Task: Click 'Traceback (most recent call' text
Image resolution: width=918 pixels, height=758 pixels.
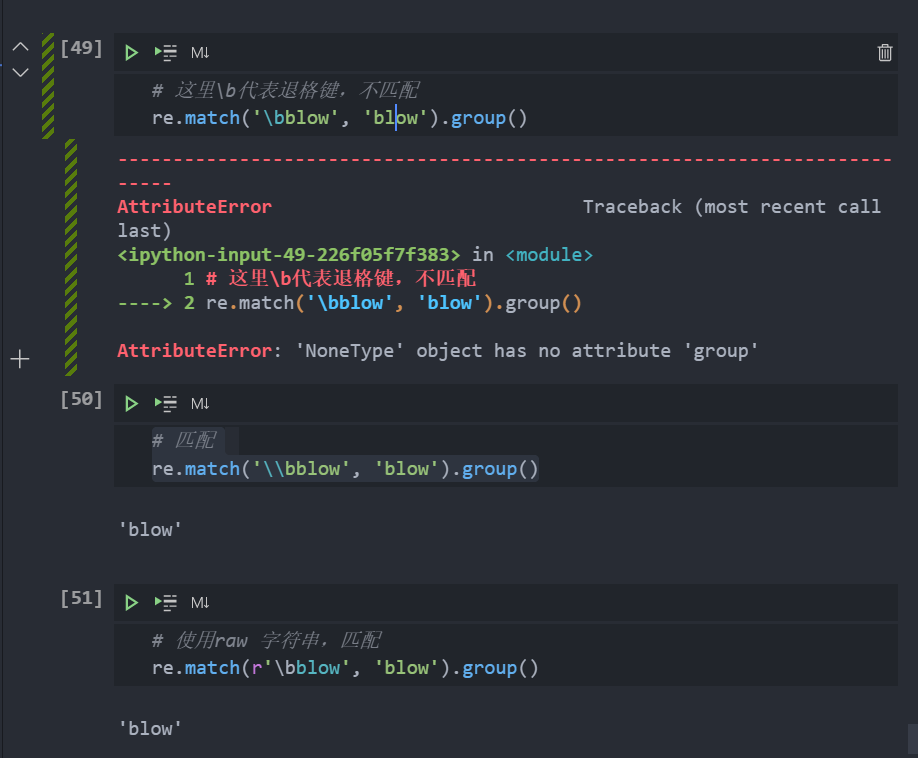Action: click(732, 207)
